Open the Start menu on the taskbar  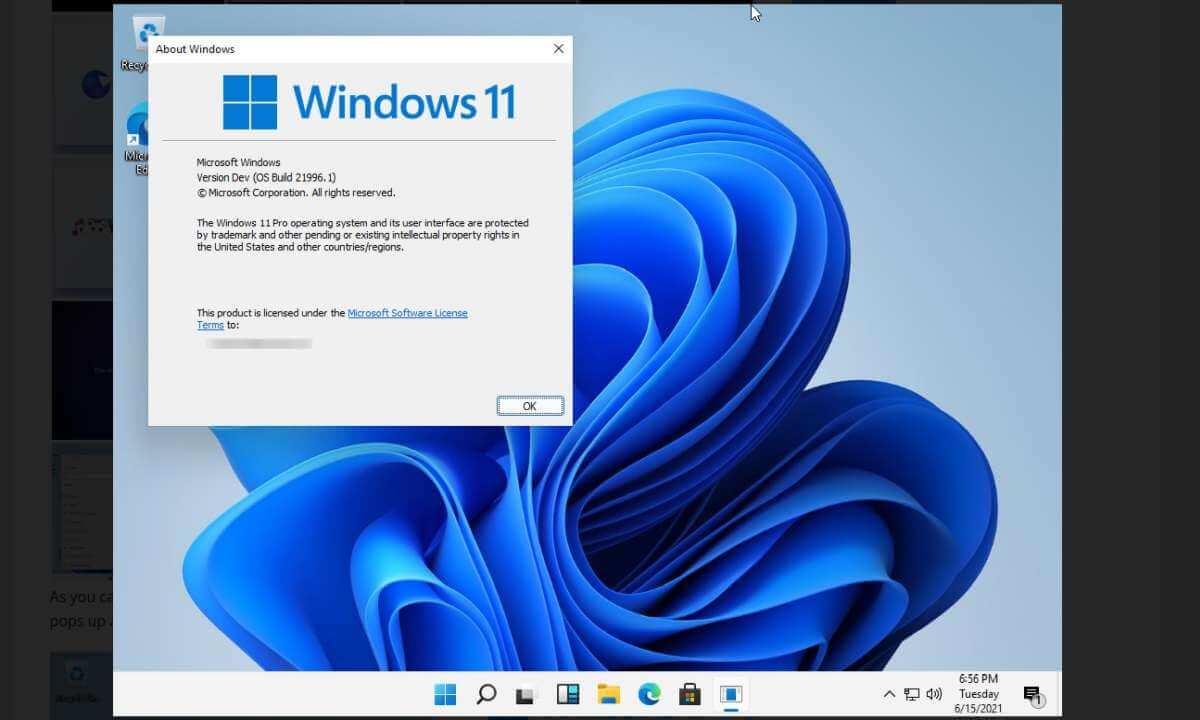[x=445, y=694]
